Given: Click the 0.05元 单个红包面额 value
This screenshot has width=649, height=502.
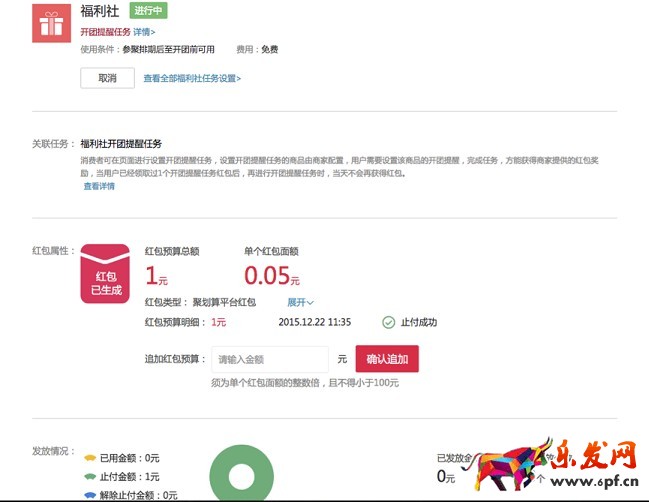Looking at the screenshot, I should [x=272, y=276].
